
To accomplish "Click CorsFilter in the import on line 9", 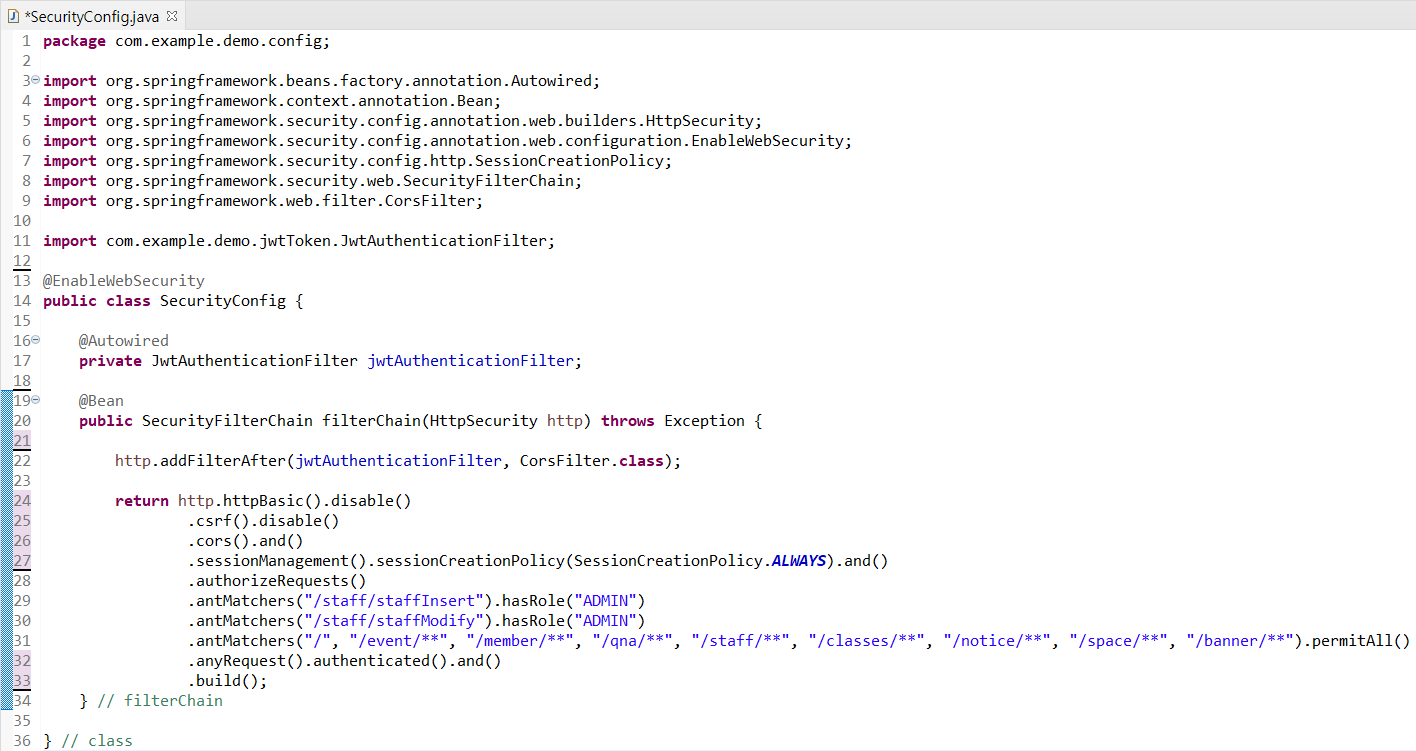I will (x=430, y=201).
